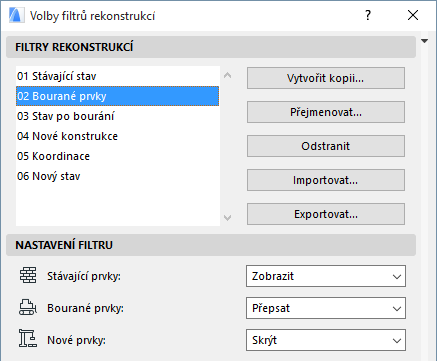The image size is (437, 361).
Task: Click the Stávající prvky label
Action: 84,276
